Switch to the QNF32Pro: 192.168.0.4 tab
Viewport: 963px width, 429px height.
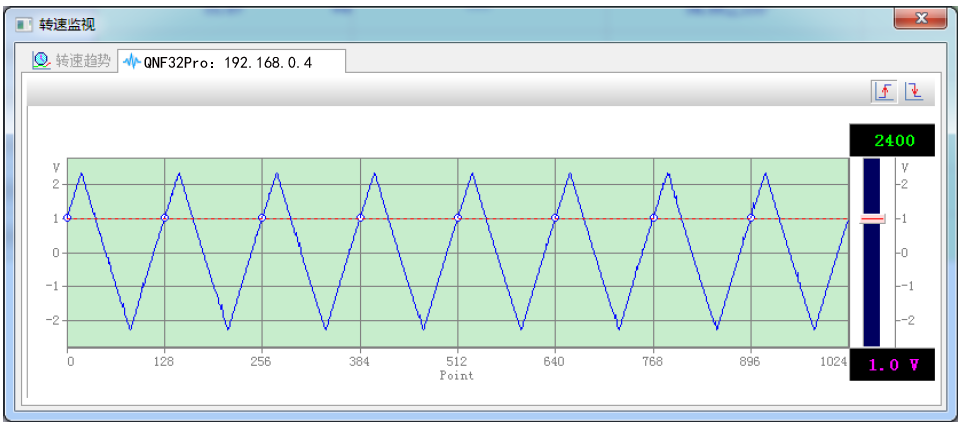pyautogui.click(x=228, y=62)
